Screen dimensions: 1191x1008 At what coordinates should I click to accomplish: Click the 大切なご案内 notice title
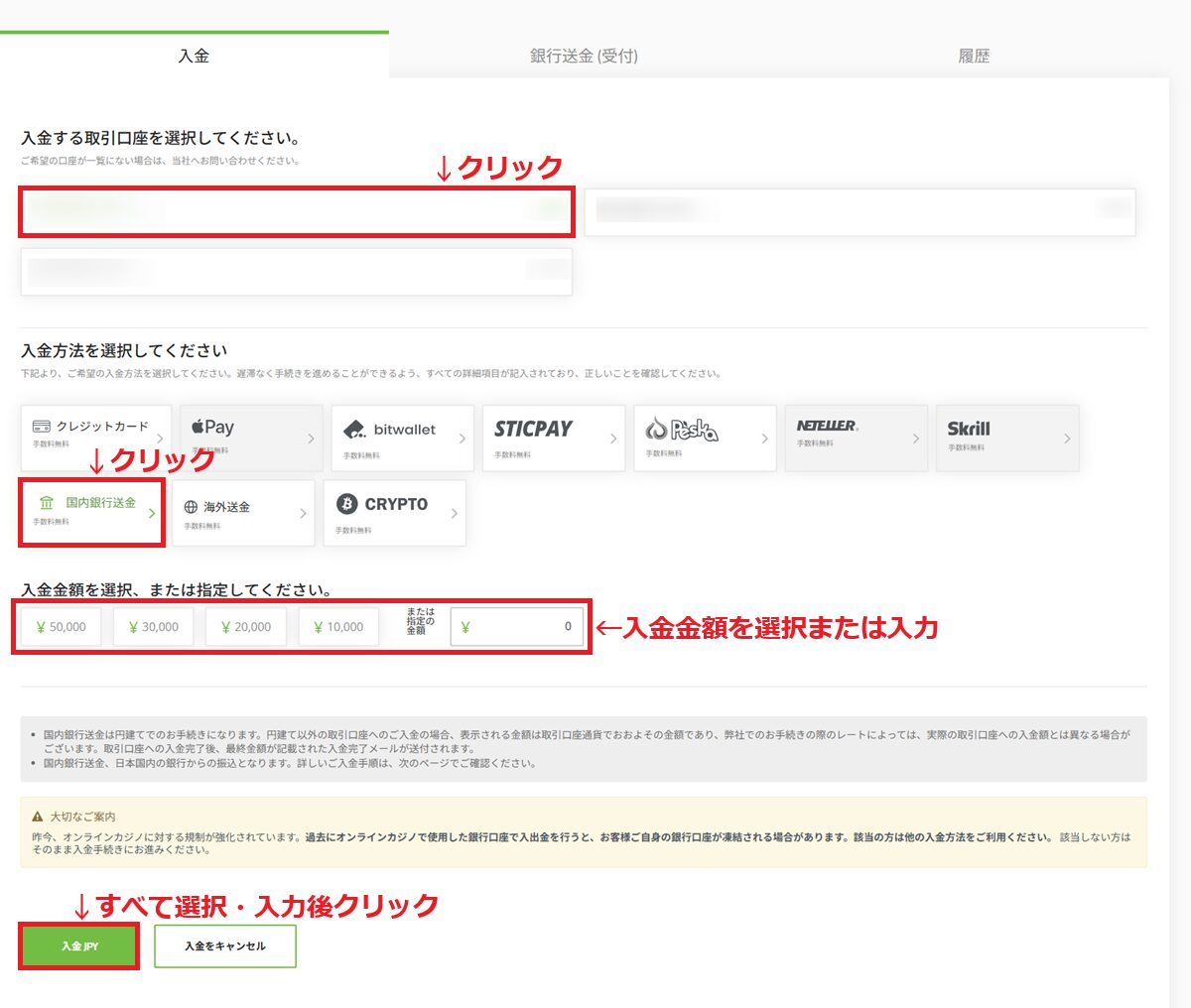(82, 817)
